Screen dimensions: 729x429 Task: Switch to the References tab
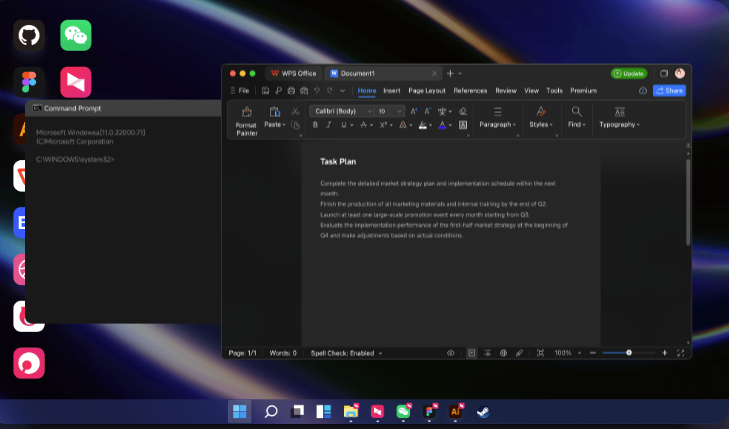(x=470, y=91)
